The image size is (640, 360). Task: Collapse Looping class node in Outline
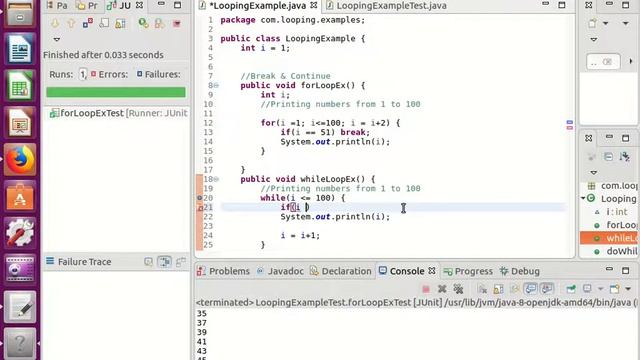[x=583, y=198]
